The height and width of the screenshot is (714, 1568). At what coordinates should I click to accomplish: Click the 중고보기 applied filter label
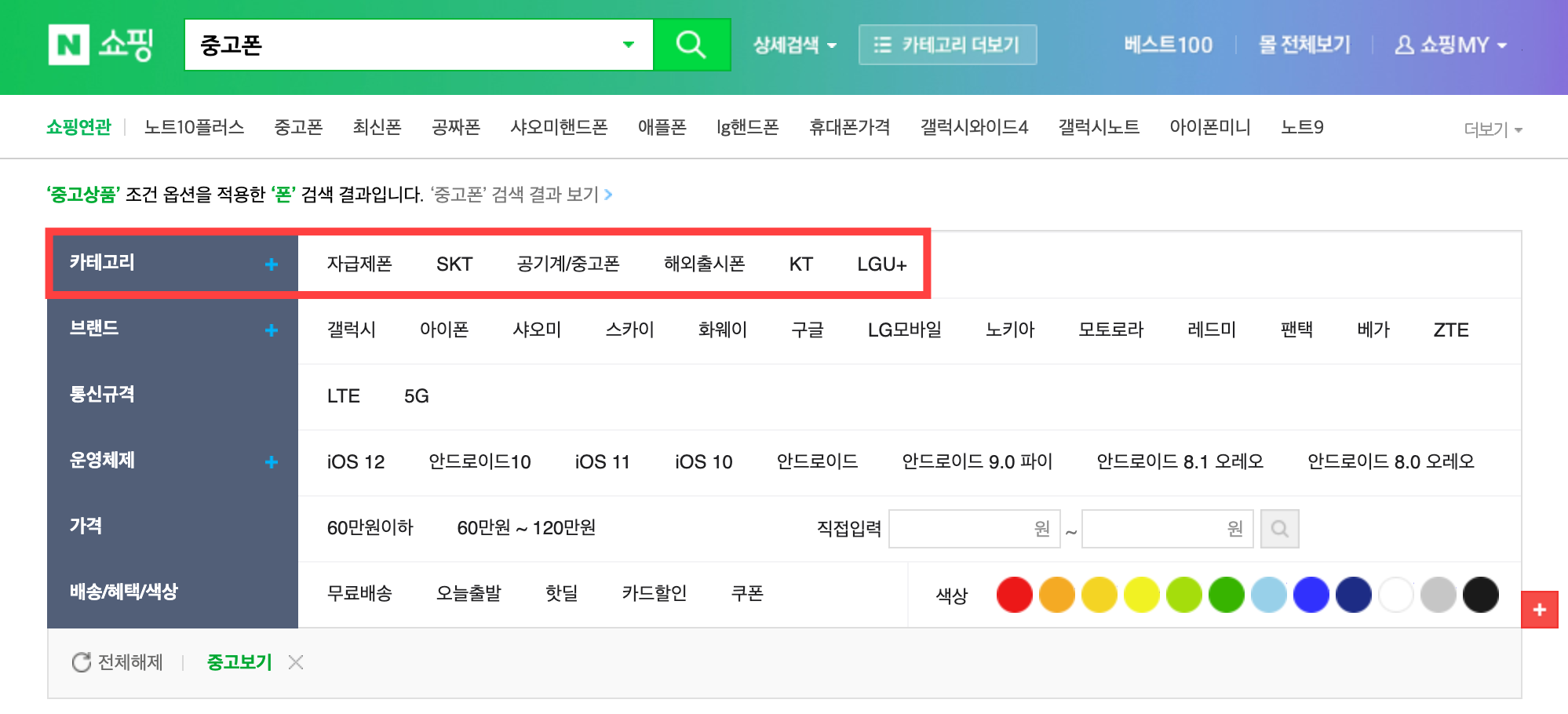pos(239,662)
